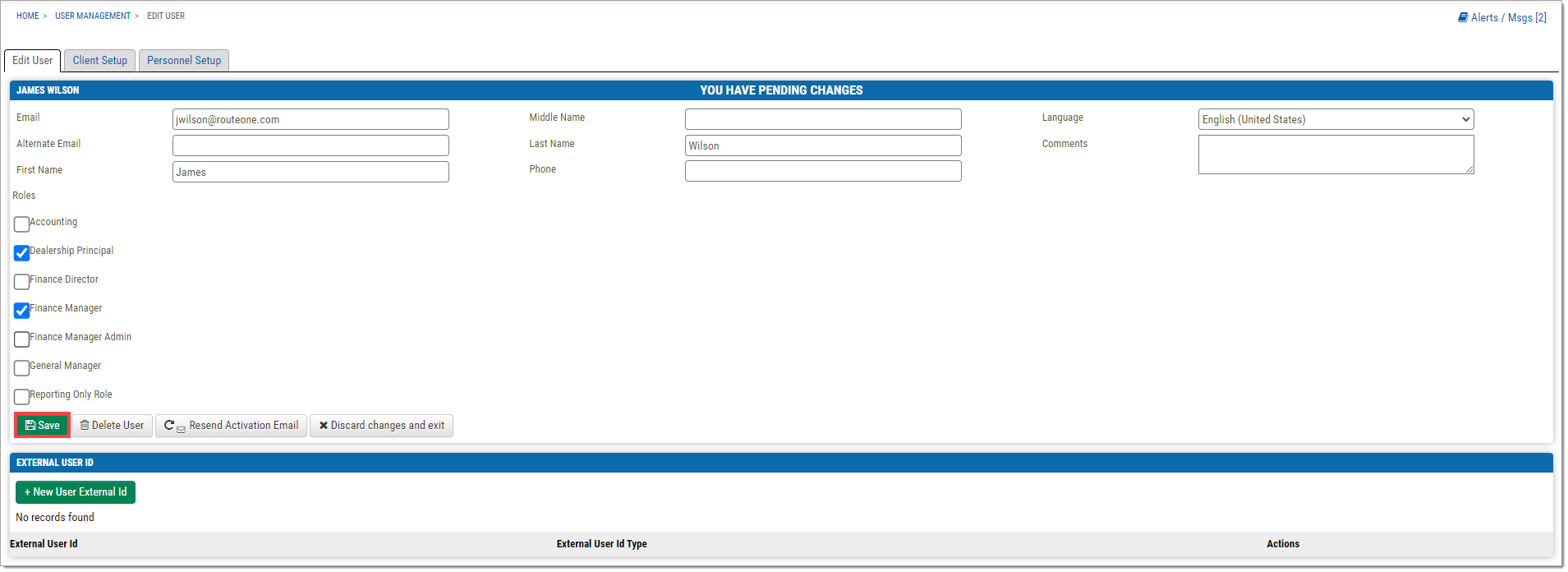Click EDIT USER breadcrumb text
This screenshot has height=572, width=1568.
(166, 16)
